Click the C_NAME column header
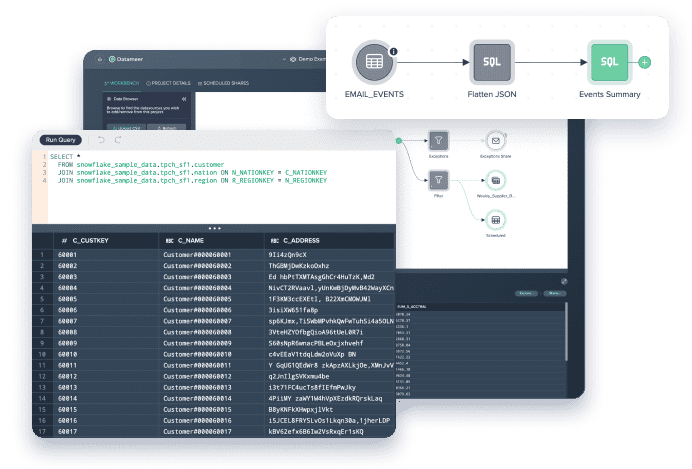Screen dimensions: 692x469 211,240
